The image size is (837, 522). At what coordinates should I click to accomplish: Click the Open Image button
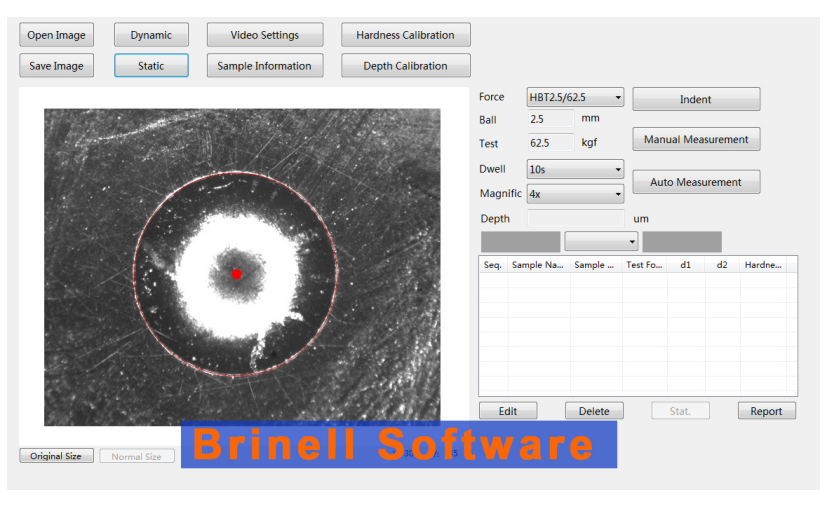(x=56, y=35)
